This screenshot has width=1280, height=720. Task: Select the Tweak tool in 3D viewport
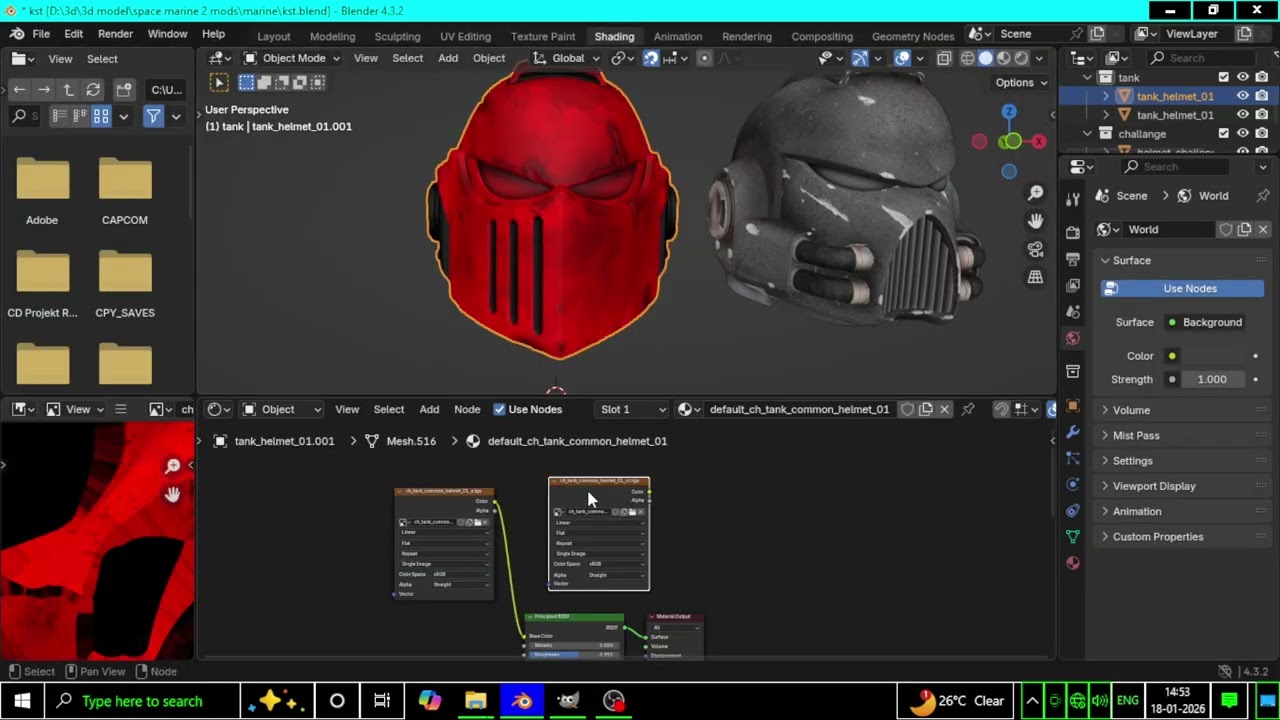[x=219, y=82]
